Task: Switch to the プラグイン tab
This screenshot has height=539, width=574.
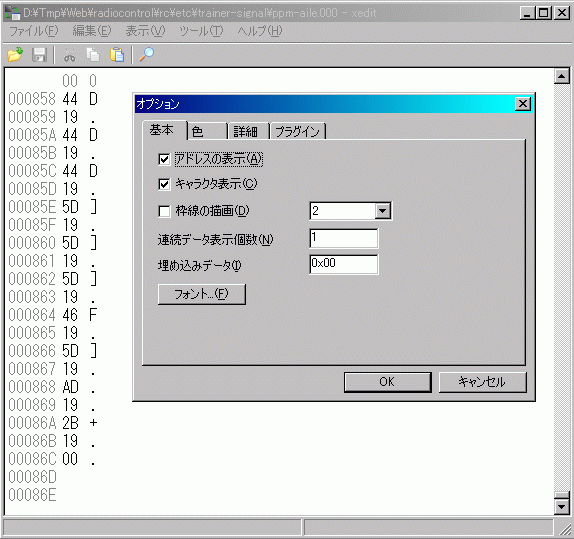Action: pos(297,131)
